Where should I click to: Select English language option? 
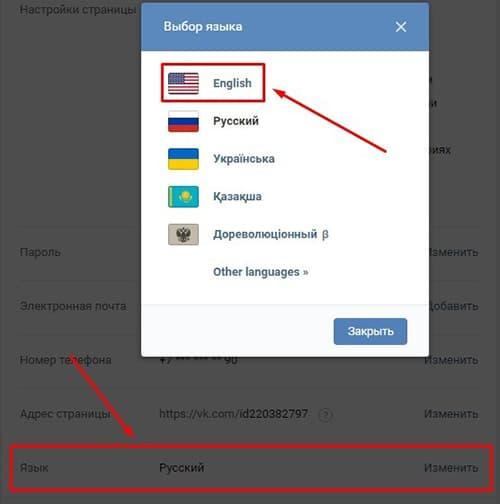click(x=232, y=83)
